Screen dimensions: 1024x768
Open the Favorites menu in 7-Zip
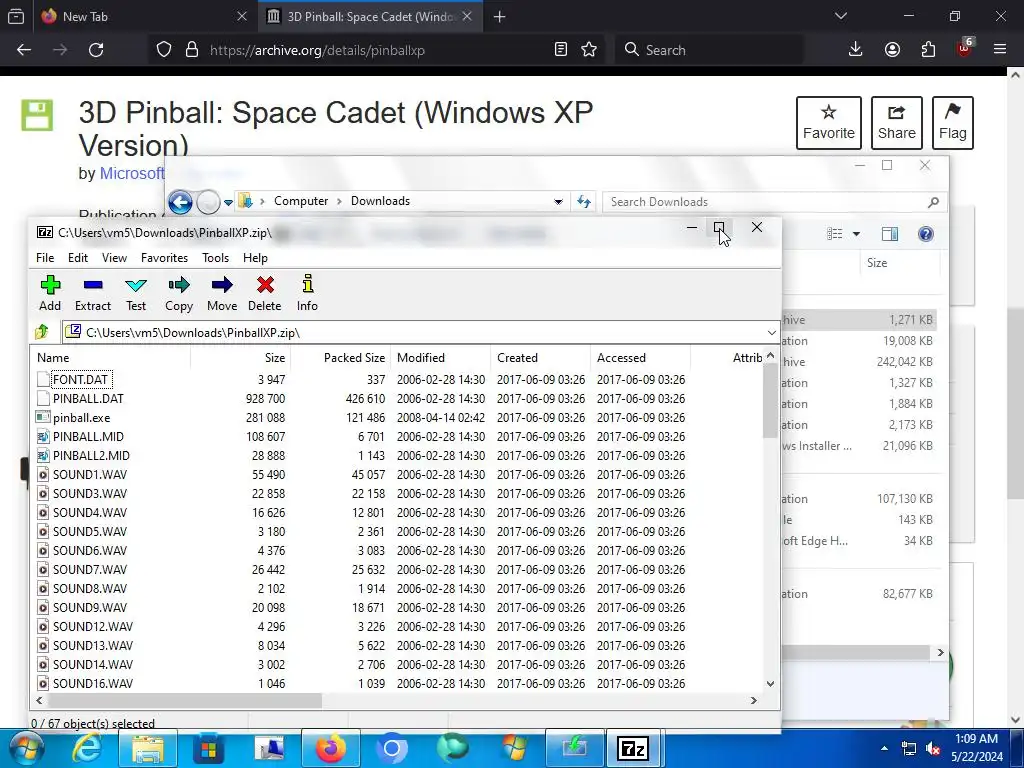(x=165, y=258)
